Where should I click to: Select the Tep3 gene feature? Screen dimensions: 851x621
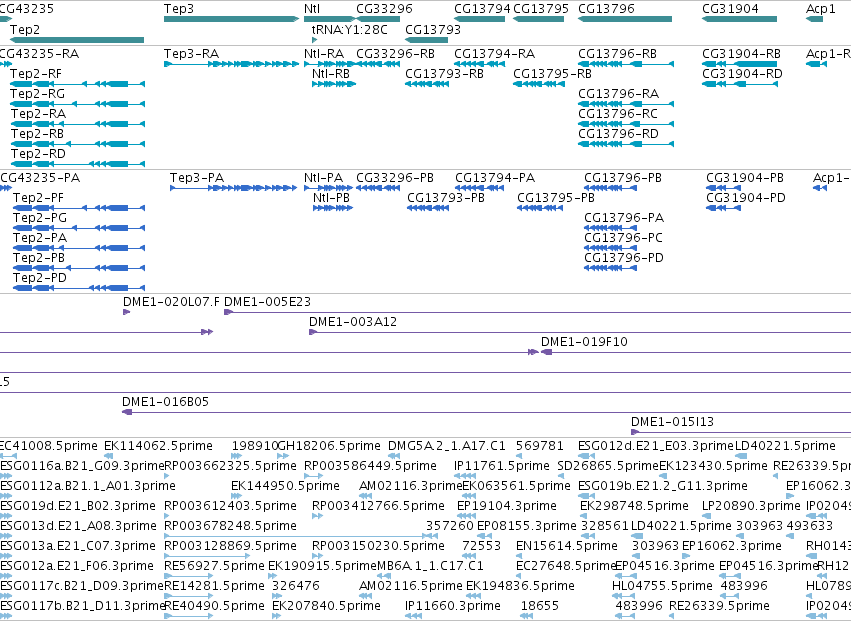tap(231, 19)
